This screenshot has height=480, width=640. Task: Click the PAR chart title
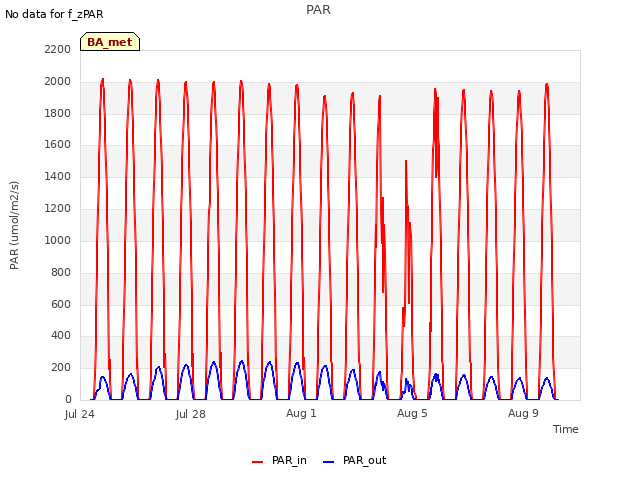[318, 10]
